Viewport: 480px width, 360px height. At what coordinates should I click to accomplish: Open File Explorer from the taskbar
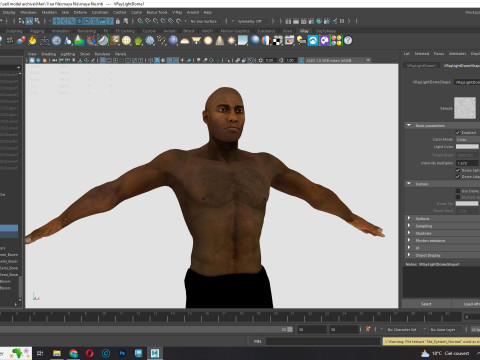pyautogui.click(x=57, y=353)
